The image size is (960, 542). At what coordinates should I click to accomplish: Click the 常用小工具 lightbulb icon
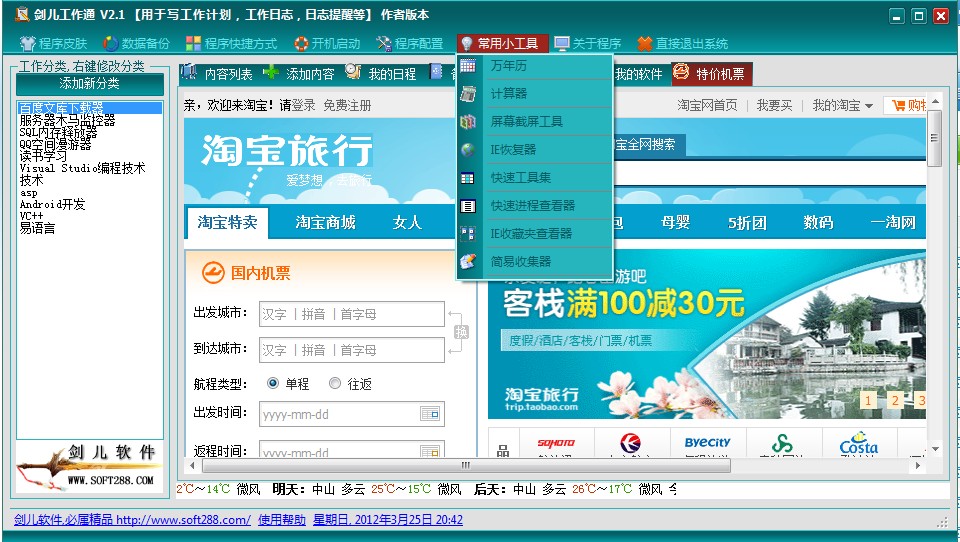point(467,43)
